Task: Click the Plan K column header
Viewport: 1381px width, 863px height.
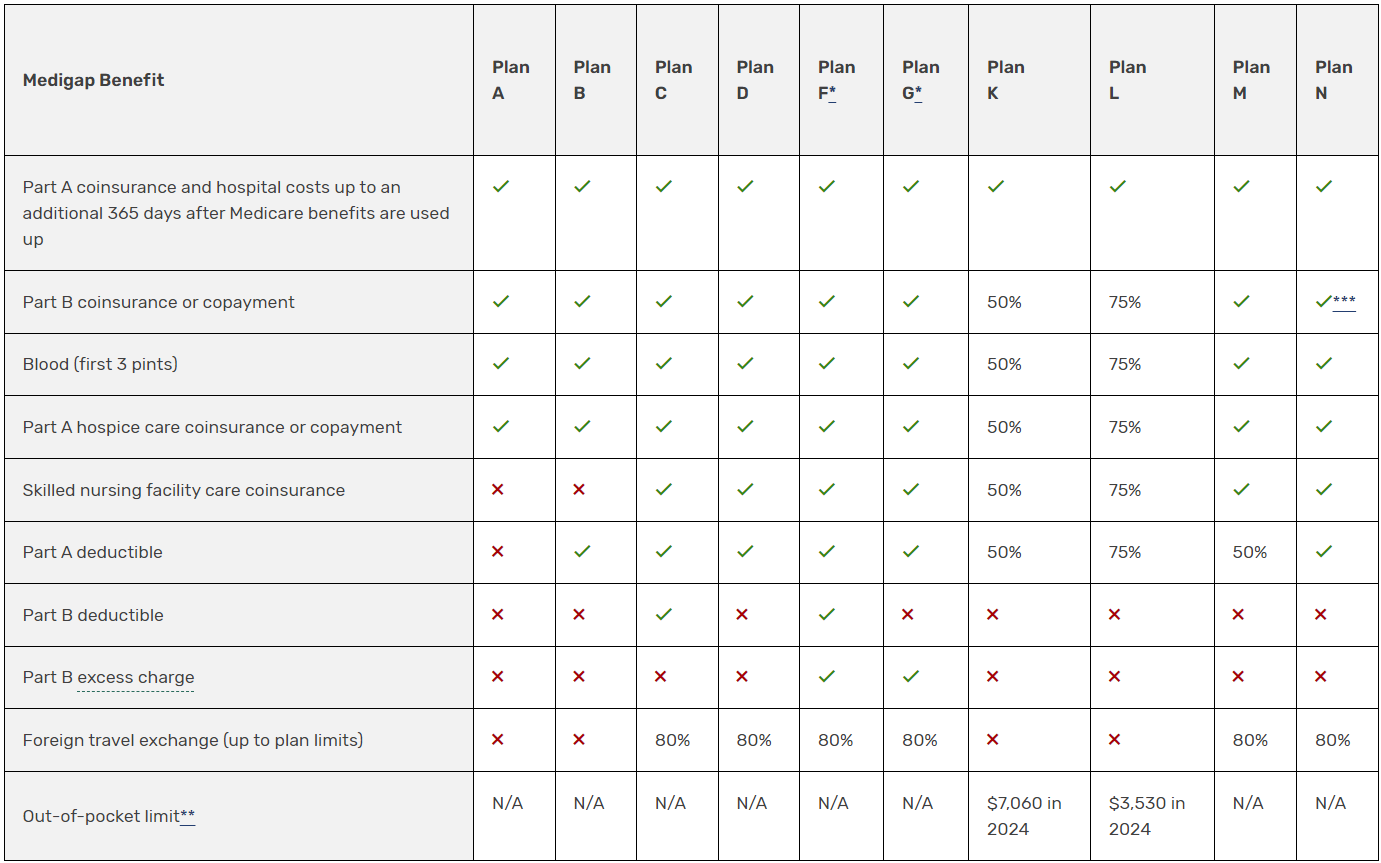Action: click(1005, 80)
